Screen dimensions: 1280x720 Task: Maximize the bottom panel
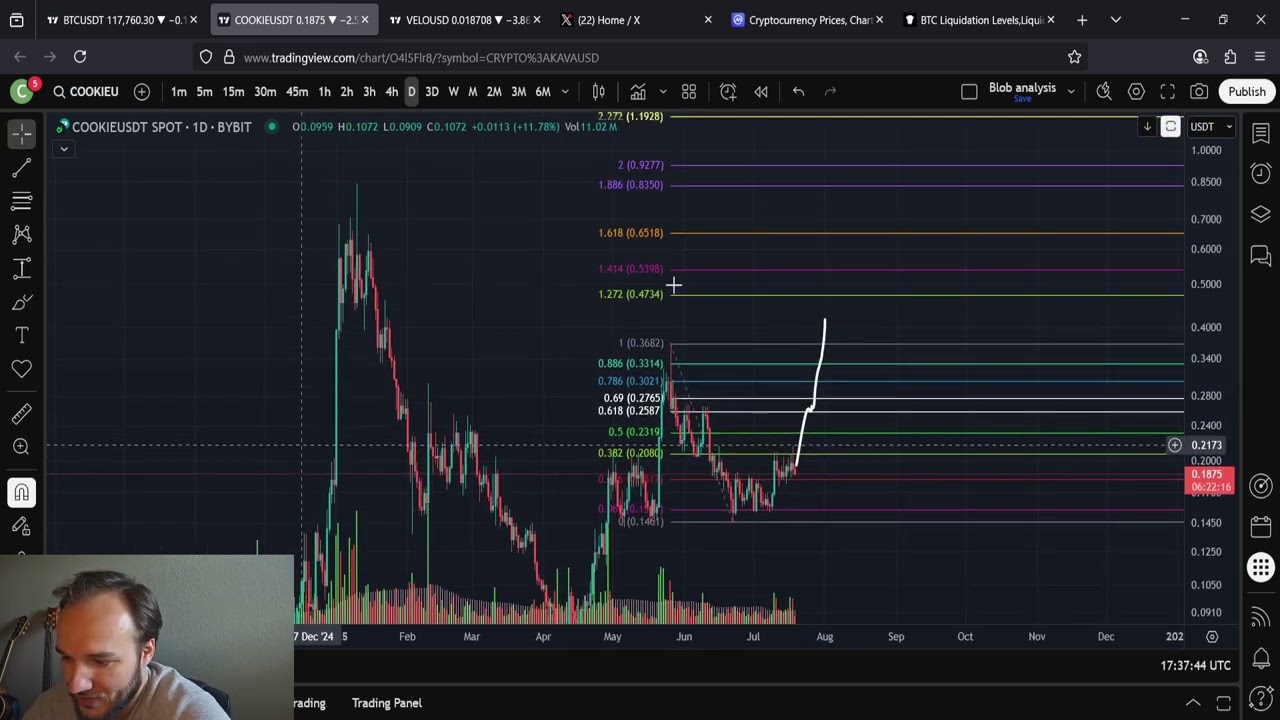click(x=1223, y=703)
